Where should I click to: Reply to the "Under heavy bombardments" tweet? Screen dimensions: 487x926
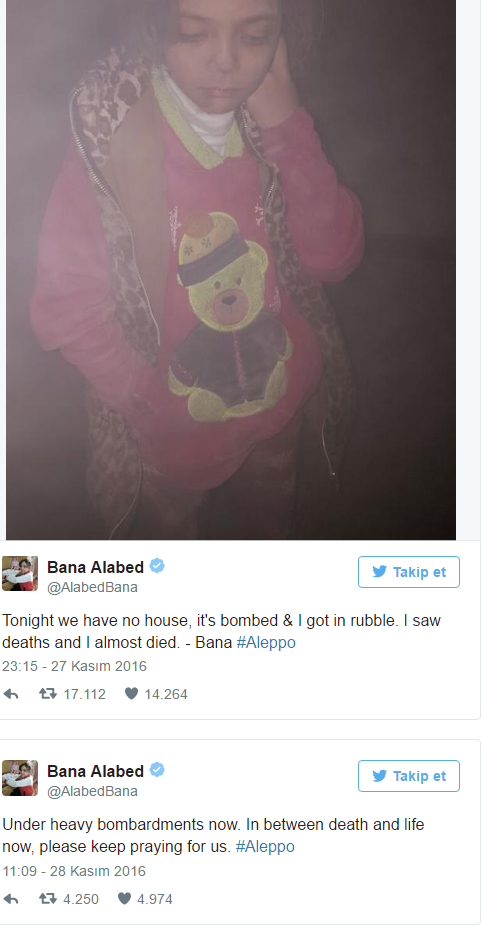(x=11, y=899)
